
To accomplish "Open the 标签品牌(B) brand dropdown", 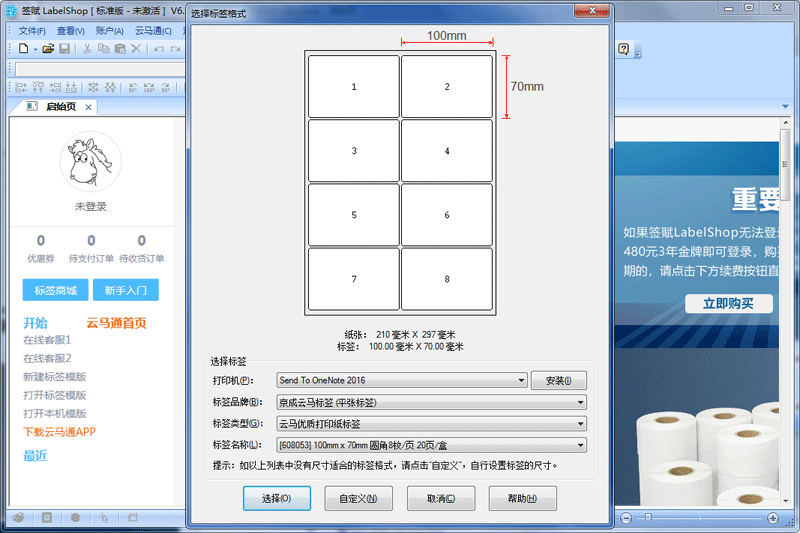I will click(431, 402).
